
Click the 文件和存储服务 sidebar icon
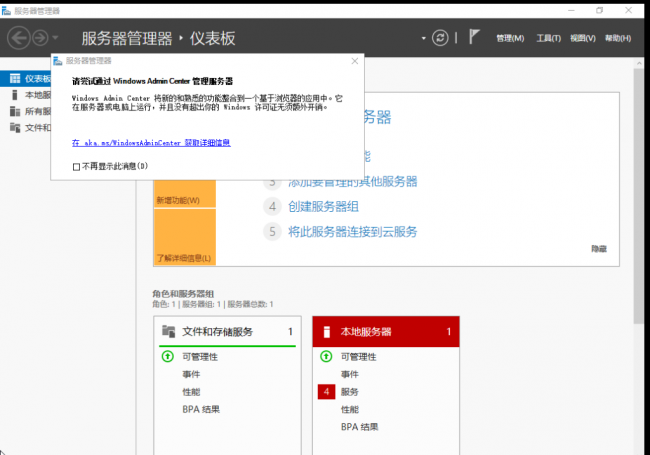pos(15,127)
